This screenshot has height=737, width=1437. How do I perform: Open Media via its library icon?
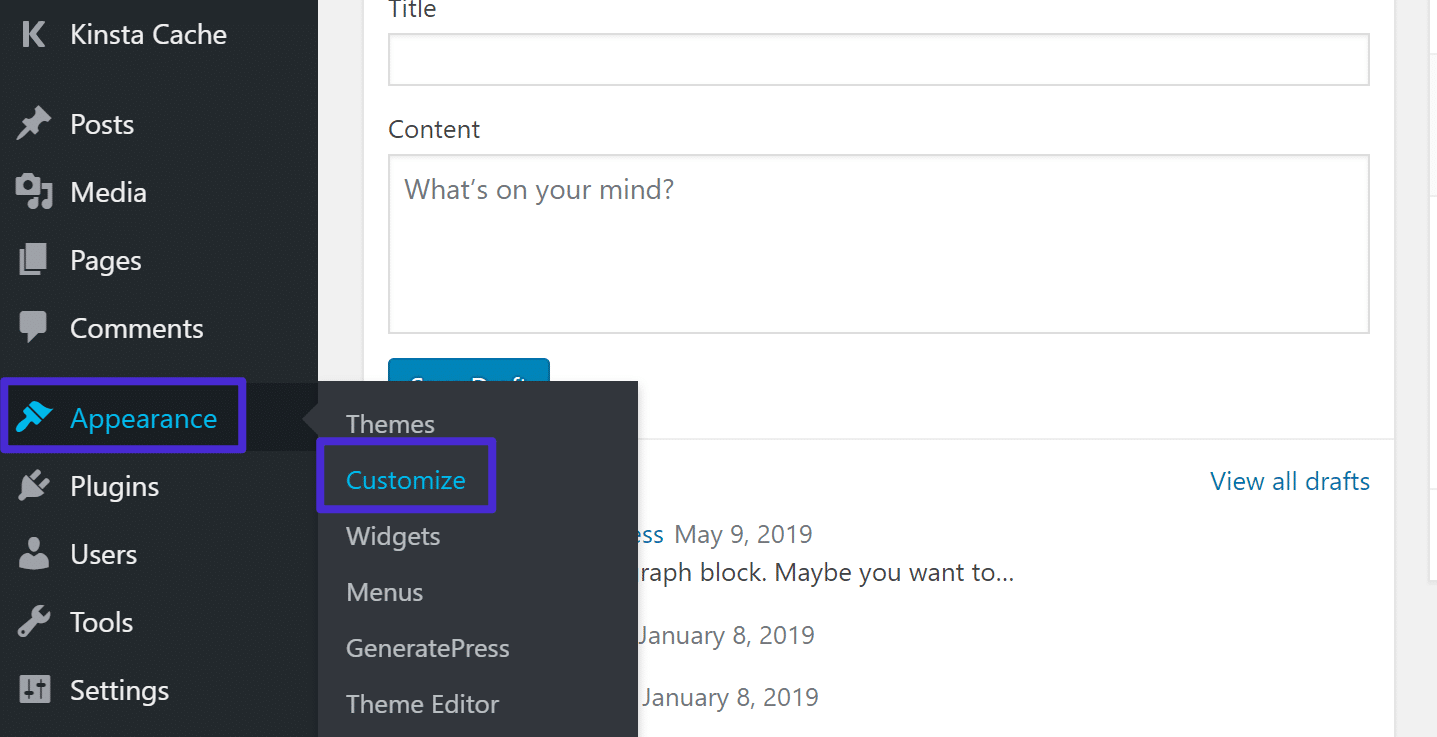(36, 191)
